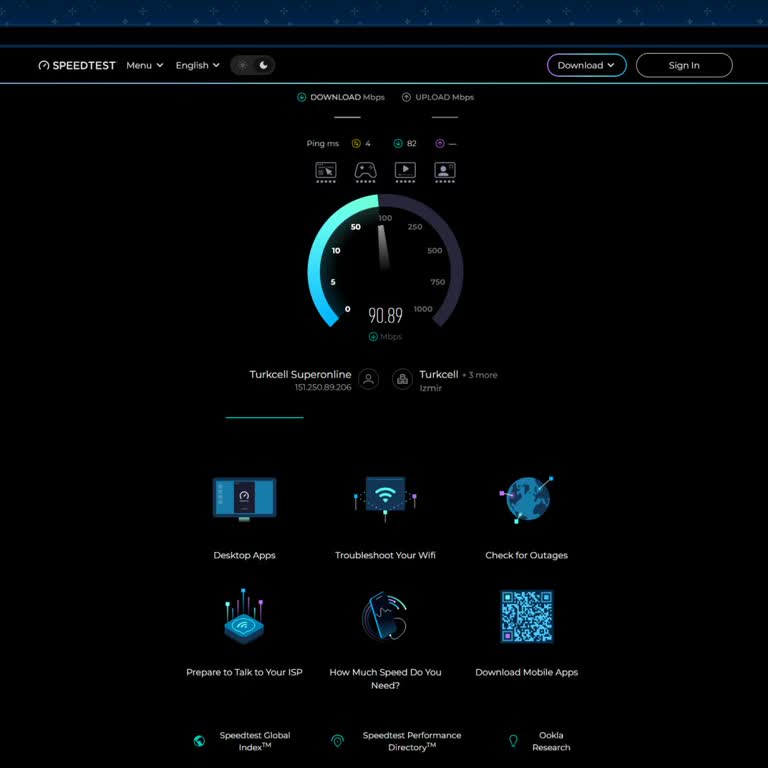Click the router icon for ISP preparation
This screenshot has width=768, height=768.
point(244,616)
